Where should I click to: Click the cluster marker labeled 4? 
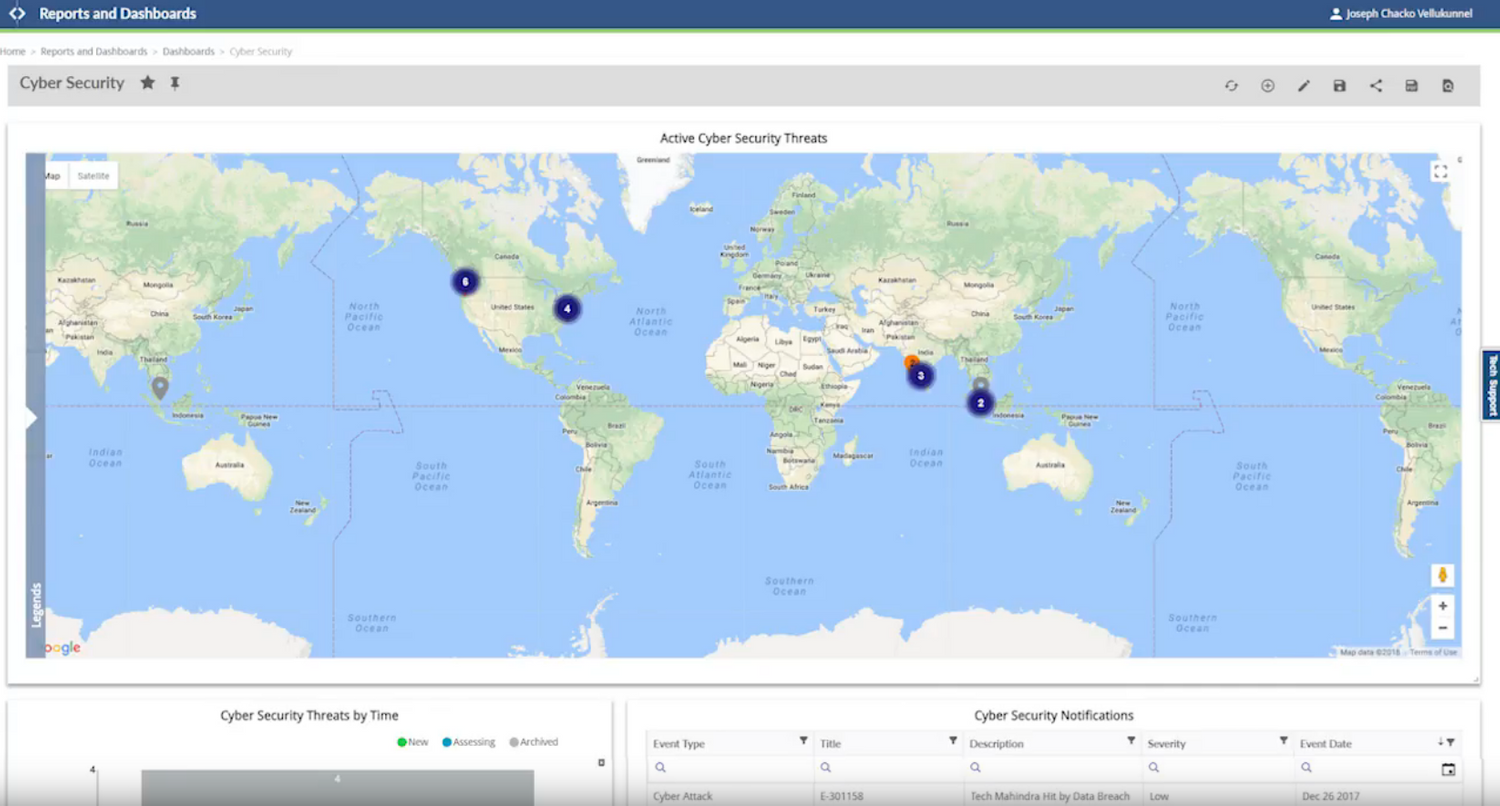click(567, 309)
